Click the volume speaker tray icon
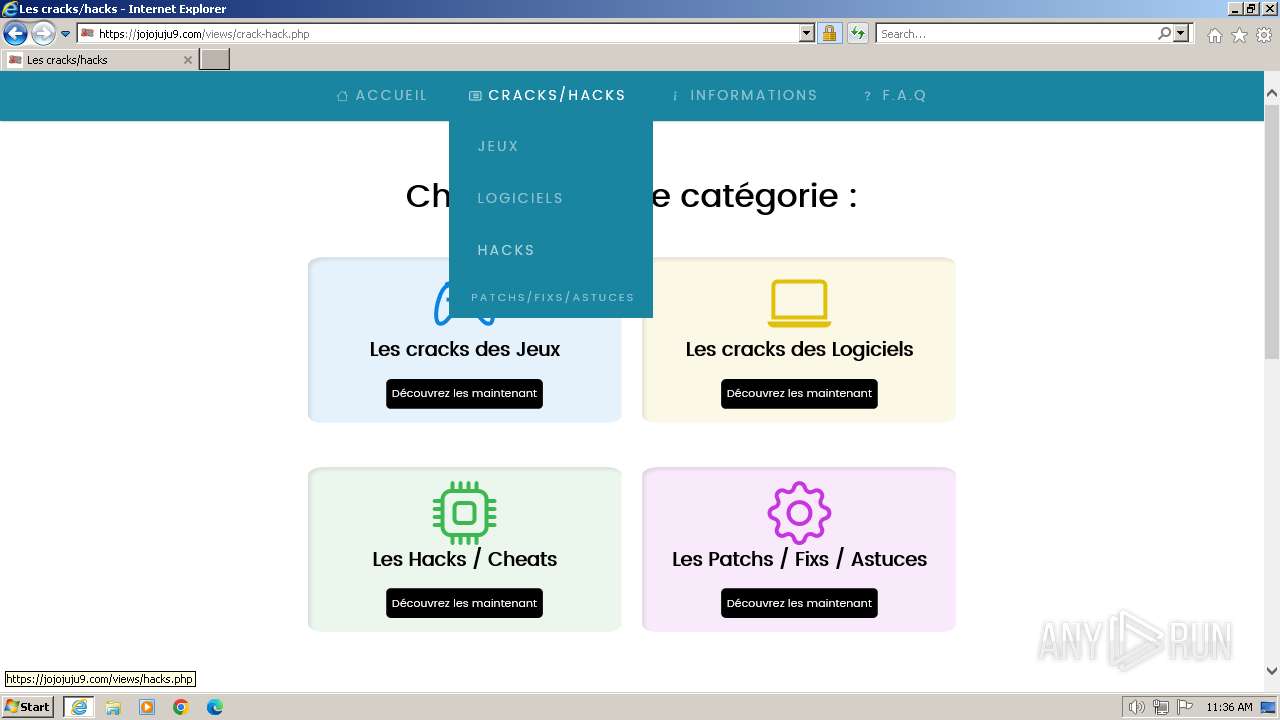1280x720 pixels. pos(1136,707)
